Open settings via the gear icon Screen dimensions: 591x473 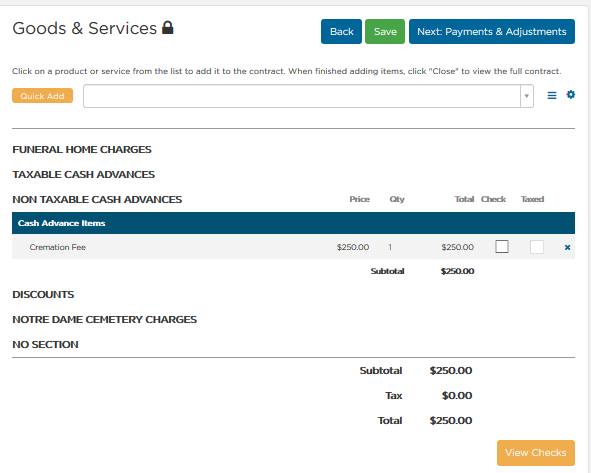point(571,95)
